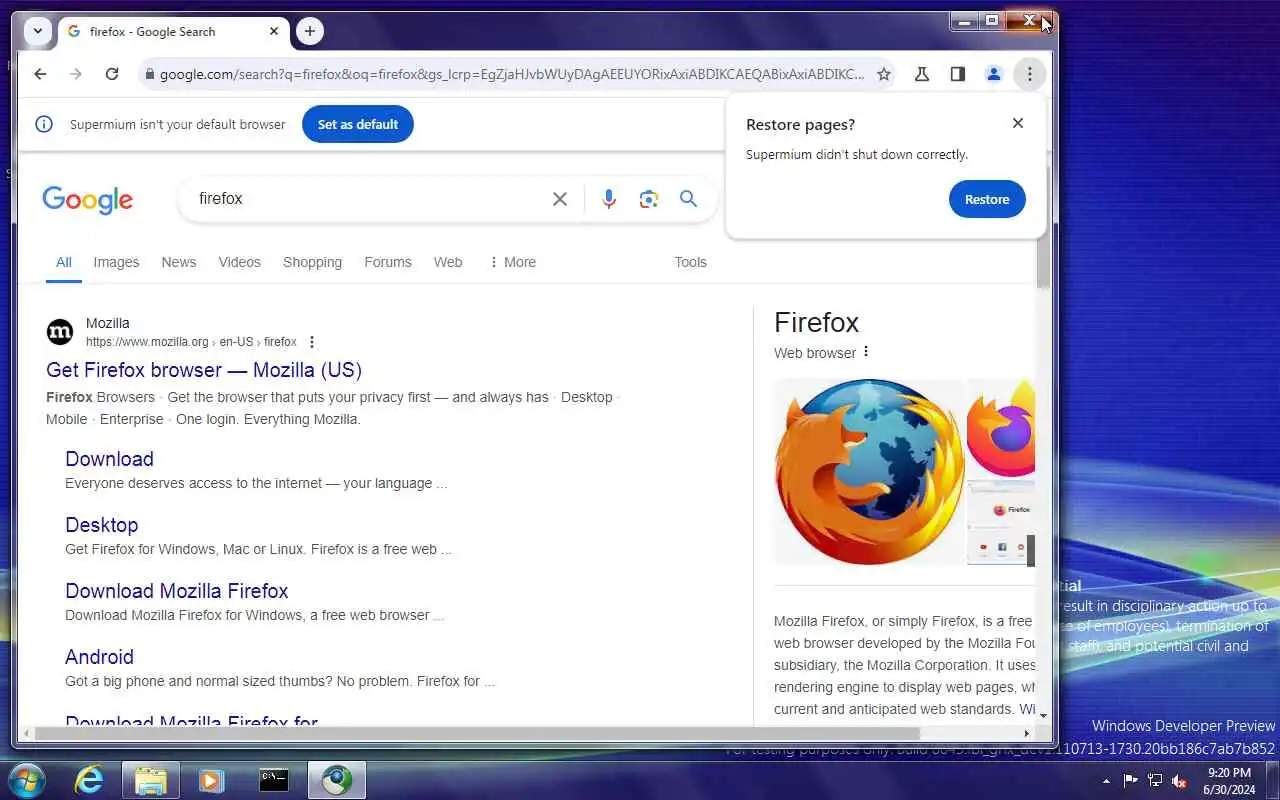
Task: Open the Chrome Labs flask icon
Action: pos(922,74)
